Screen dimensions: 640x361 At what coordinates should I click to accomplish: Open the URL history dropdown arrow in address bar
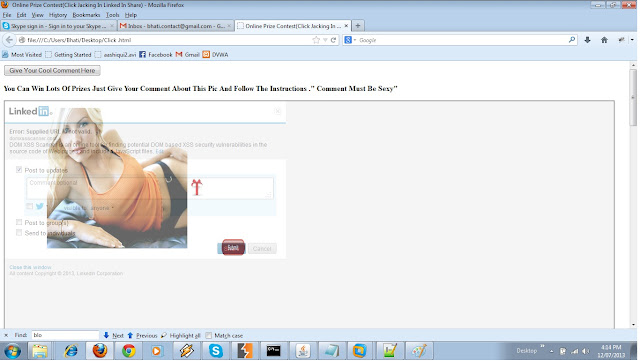(x=325, y=40)
